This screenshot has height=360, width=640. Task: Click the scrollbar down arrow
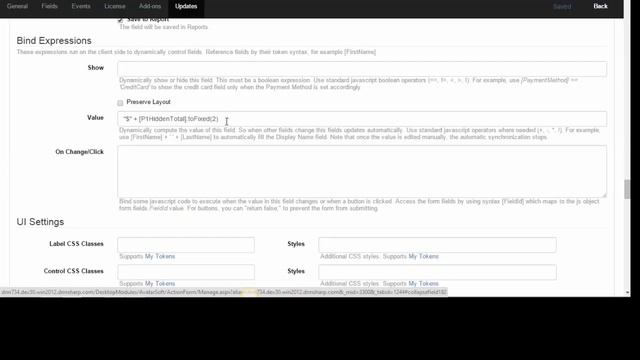click(x=627, y=293)
